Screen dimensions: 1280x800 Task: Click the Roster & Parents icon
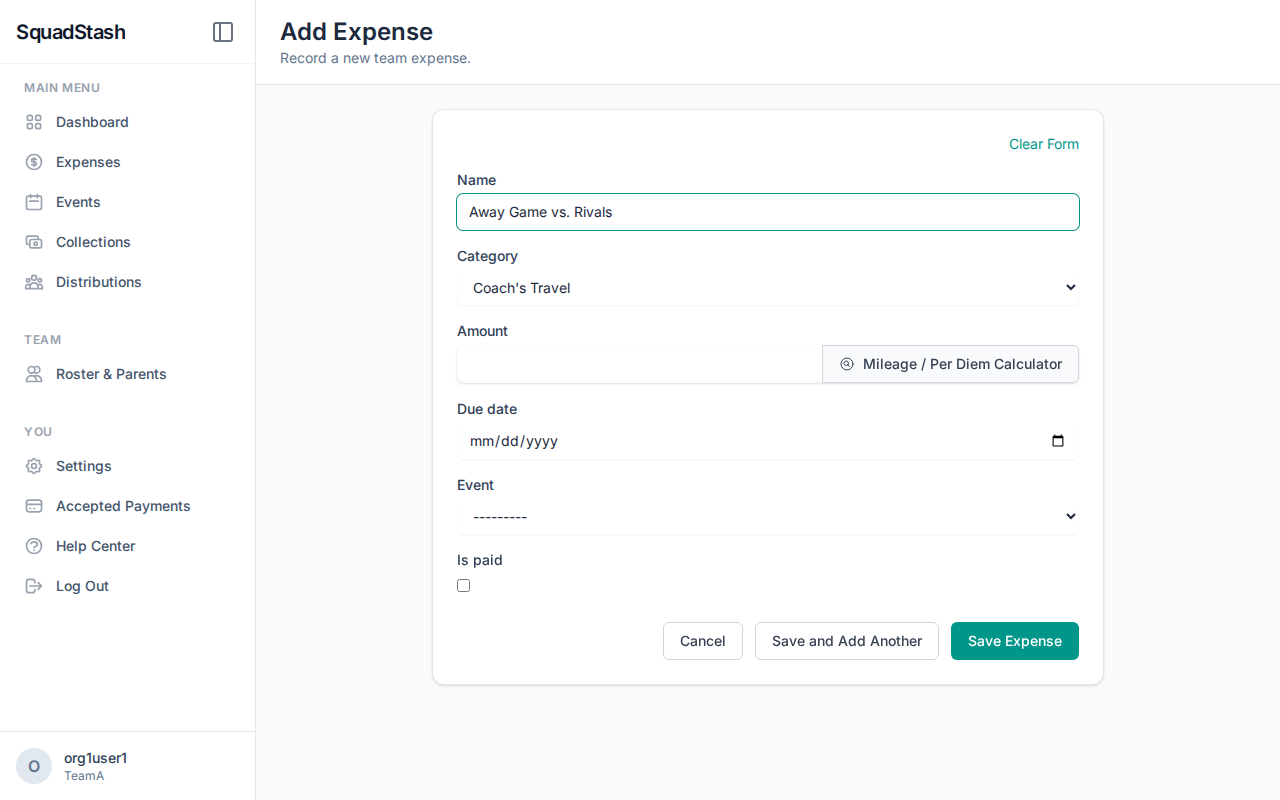pyautogui.click(x=33, y=373)
